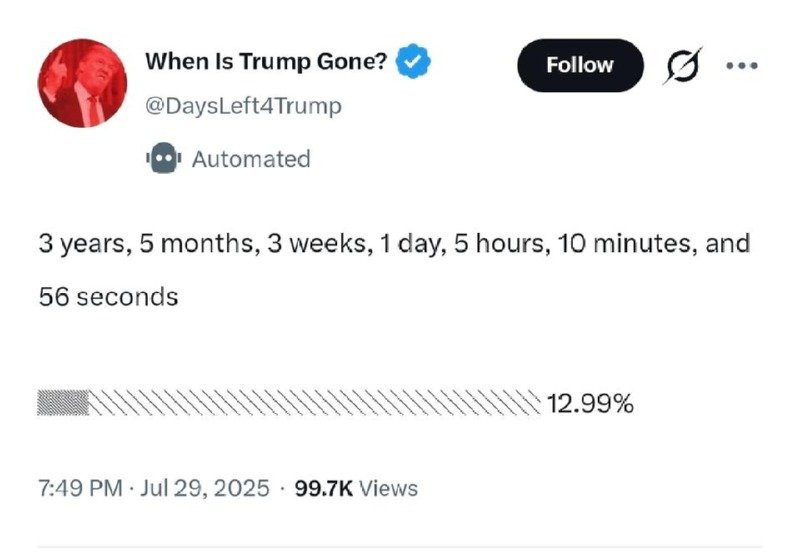The image size is (800, 552).
Task: Click the "56 seconds" text line
Action: coord(108,297)
